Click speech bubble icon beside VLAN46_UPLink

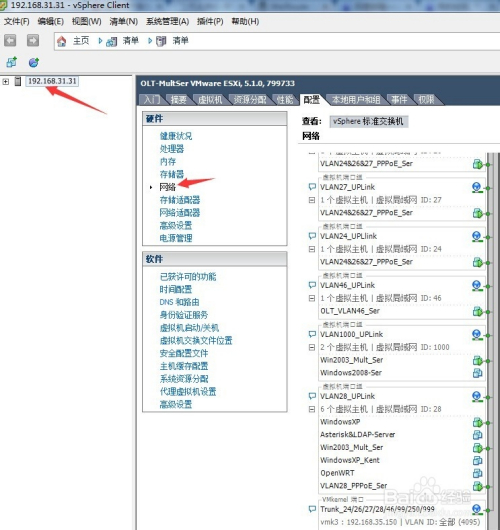312,285
